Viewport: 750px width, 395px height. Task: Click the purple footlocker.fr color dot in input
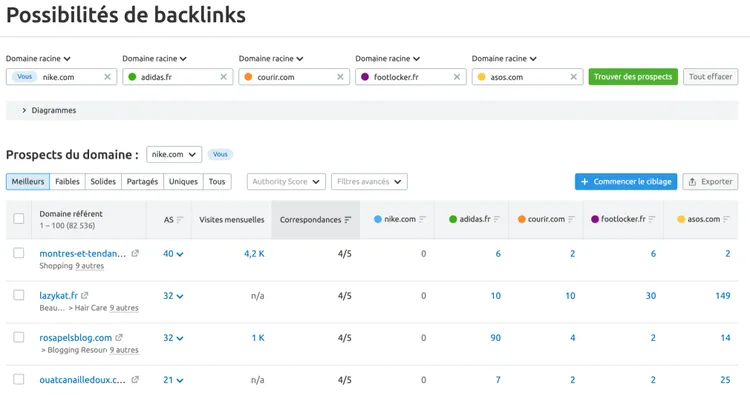[365, 77]
